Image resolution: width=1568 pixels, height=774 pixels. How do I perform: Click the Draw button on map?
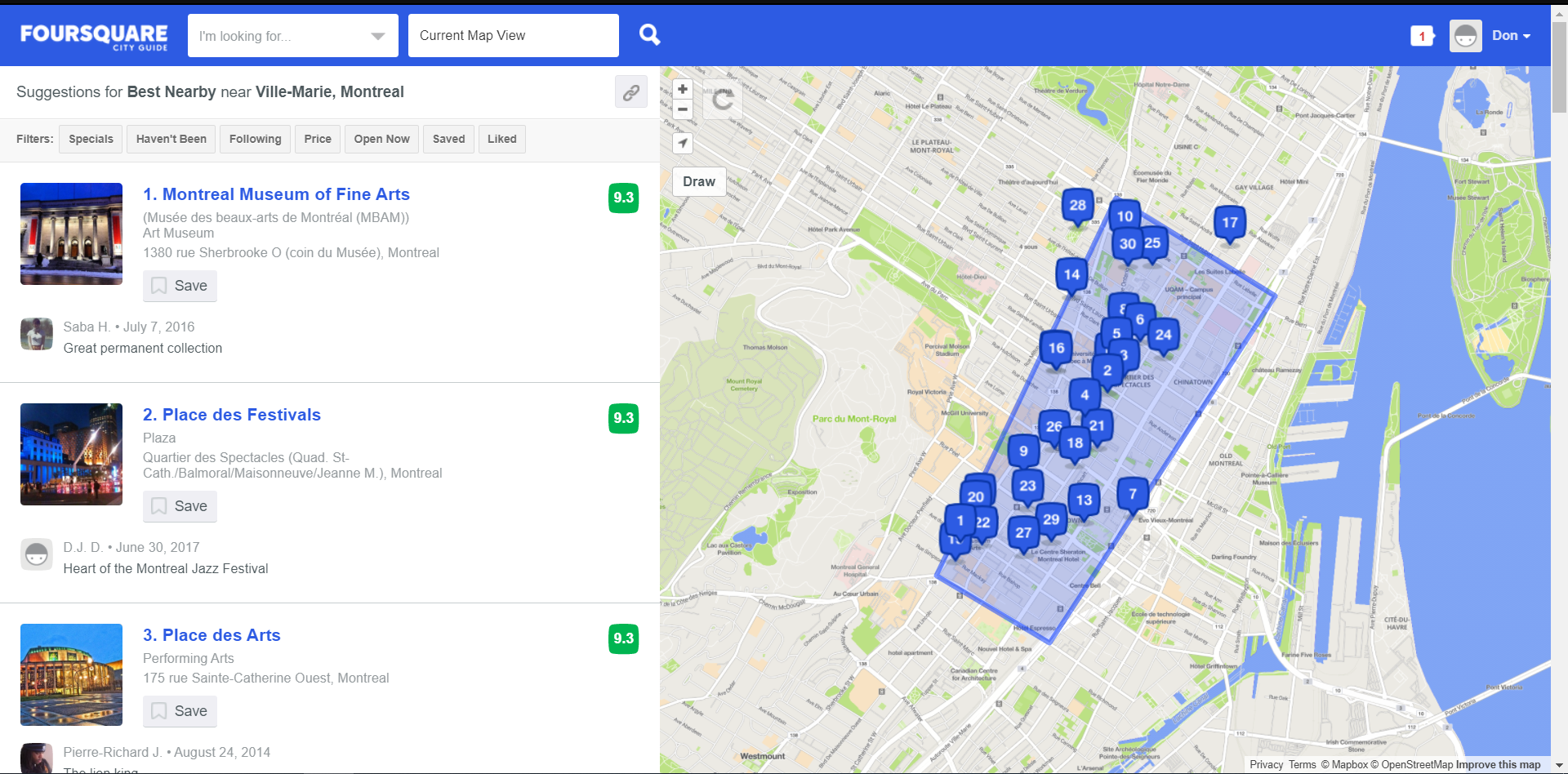pos(699,181)
